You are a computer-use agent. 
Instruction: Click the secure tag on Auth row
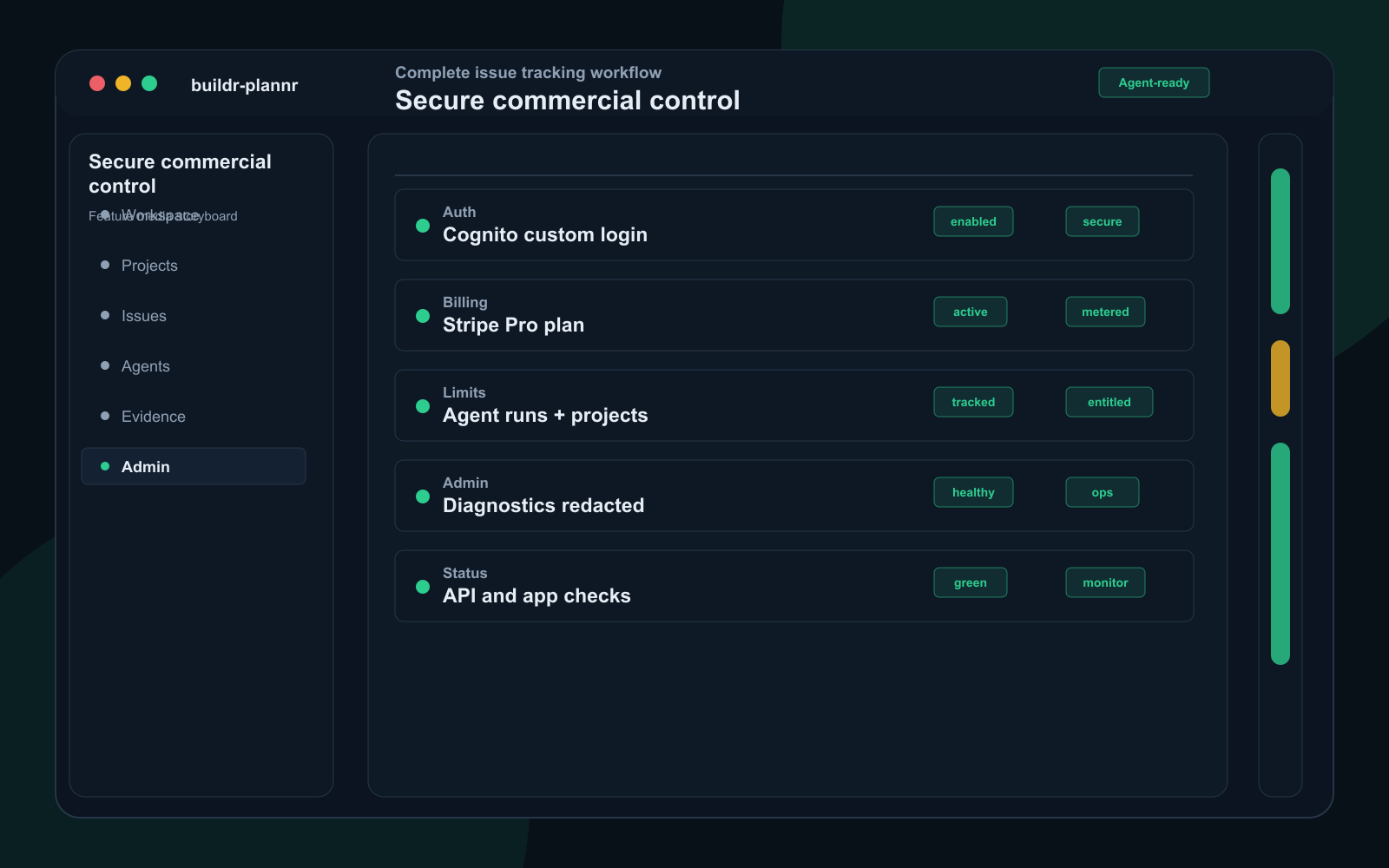1103,221
